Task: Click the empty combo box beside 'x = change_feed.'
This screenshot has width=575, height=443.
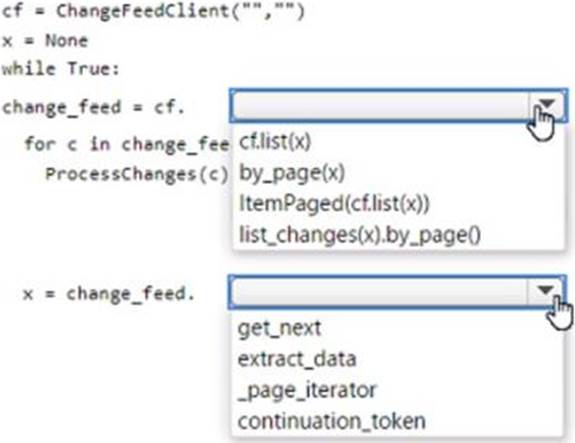Action: tap(397, 292)
